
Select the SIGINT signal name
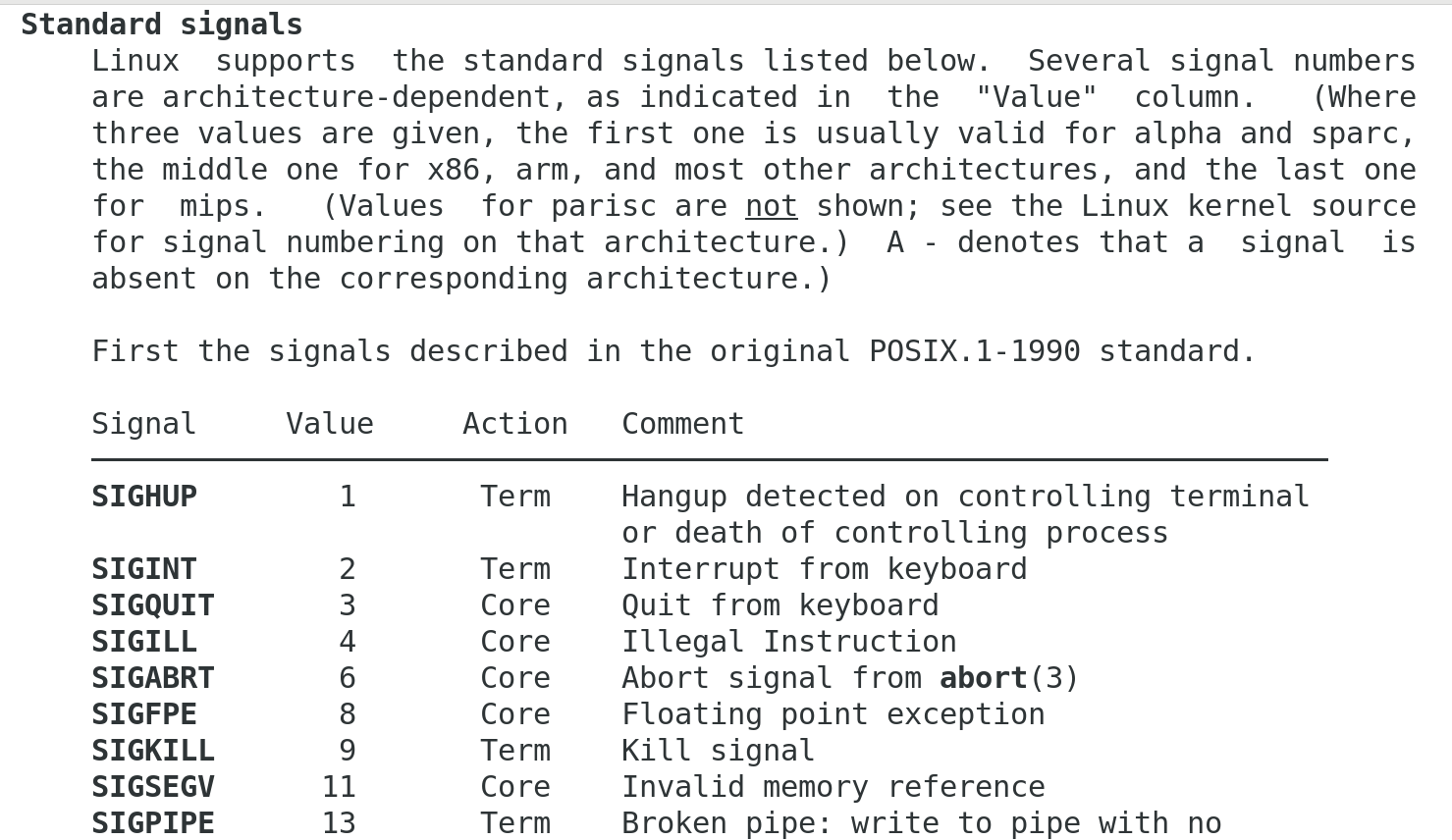144,569
